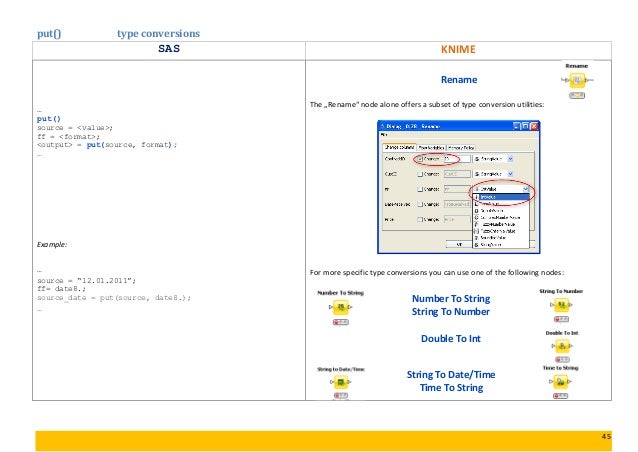Click the Time to String node icon
The width and height of the screenshot is (638, 452).
[x=561, y=382]
